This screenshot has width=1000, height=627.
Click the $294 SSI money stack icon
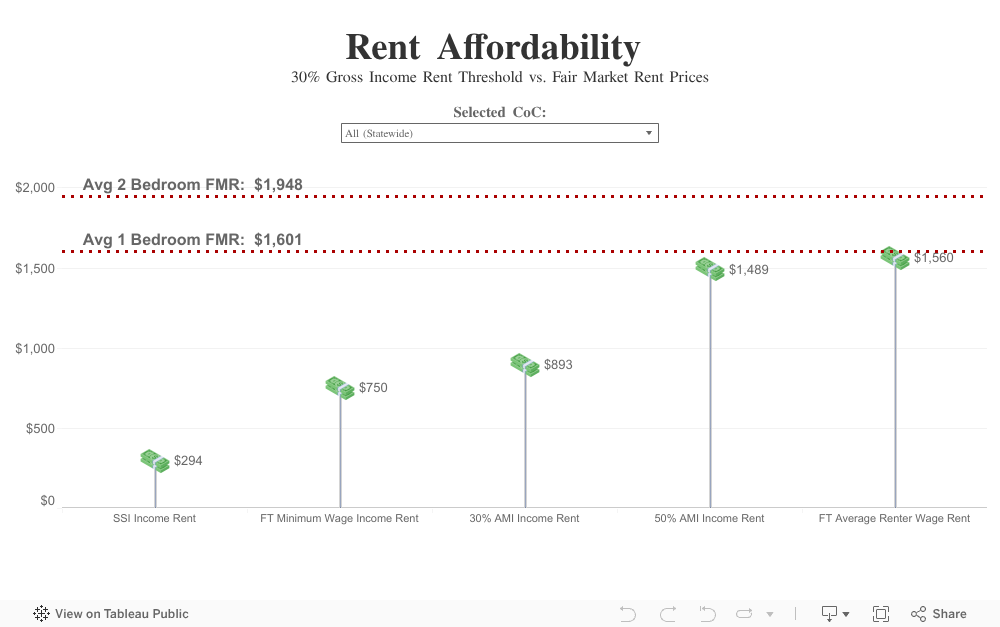155,461
